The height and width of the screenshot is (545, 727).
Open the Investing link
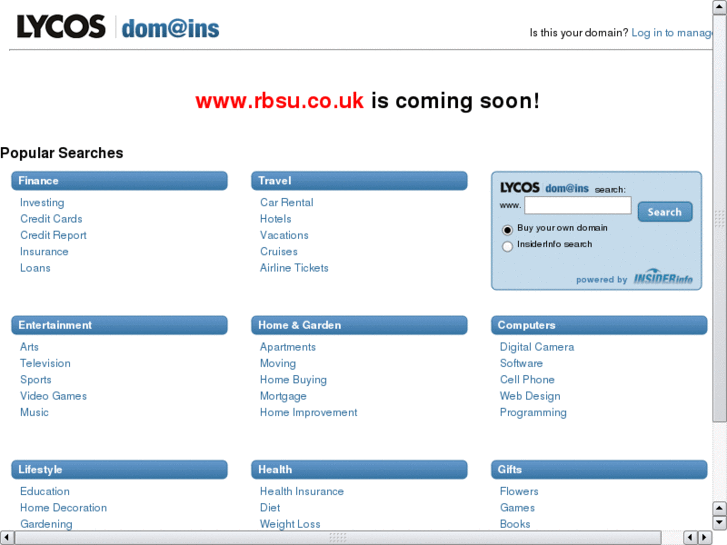point(42,203)
